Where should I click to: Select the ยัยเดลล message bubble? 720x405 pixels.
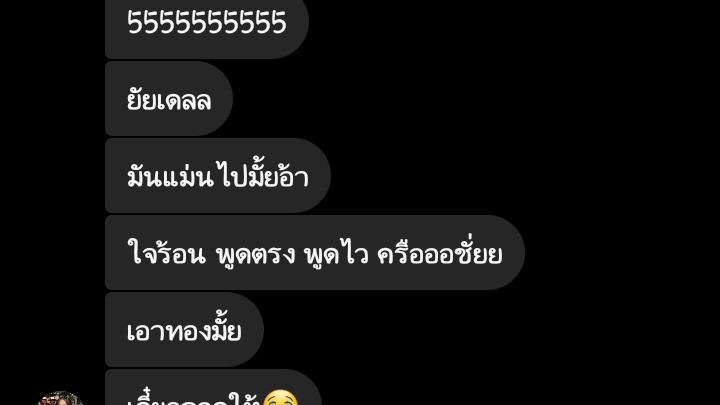(169, 99)
